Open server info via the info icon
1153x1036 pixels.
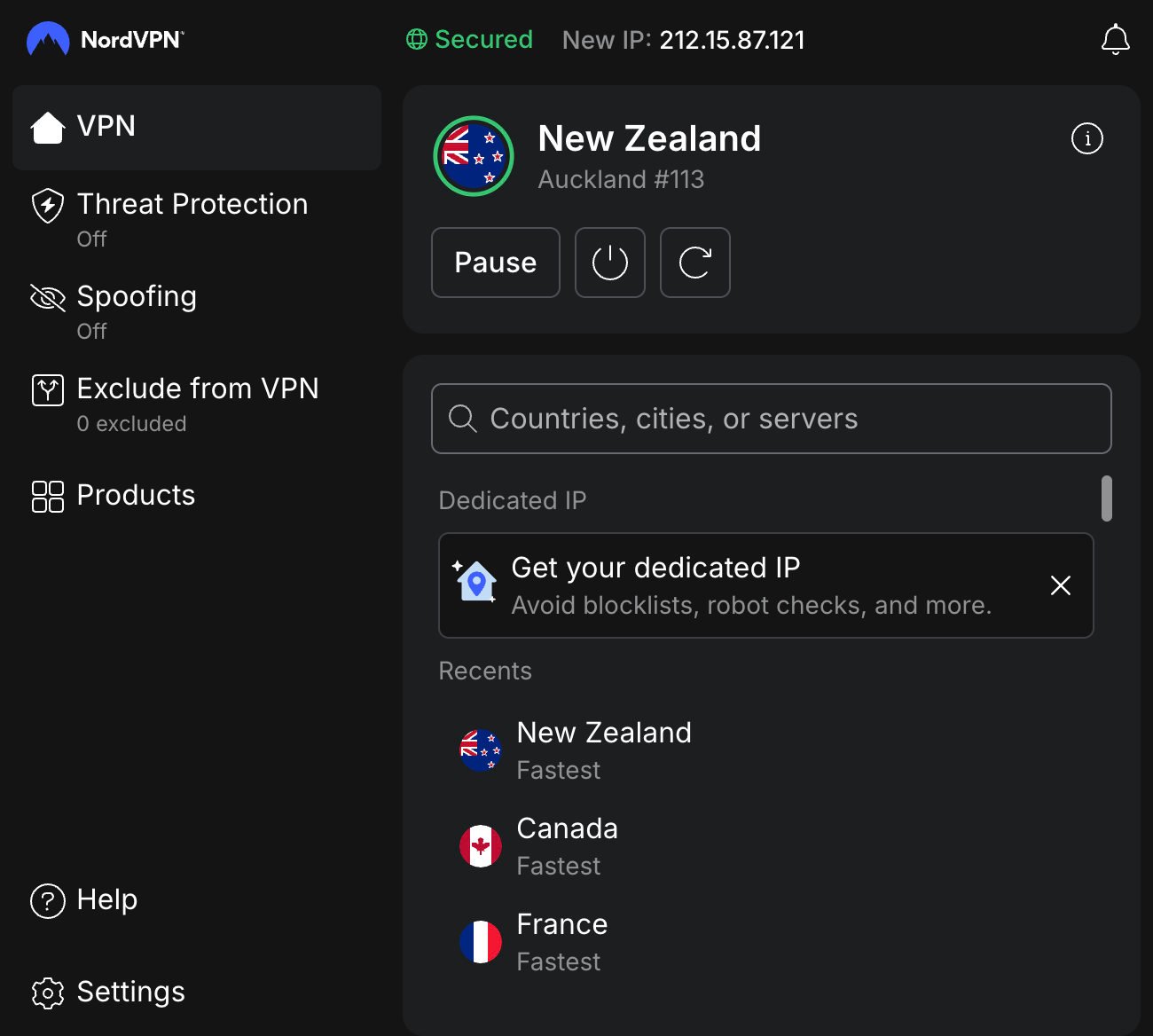(x=1086, y=138)
